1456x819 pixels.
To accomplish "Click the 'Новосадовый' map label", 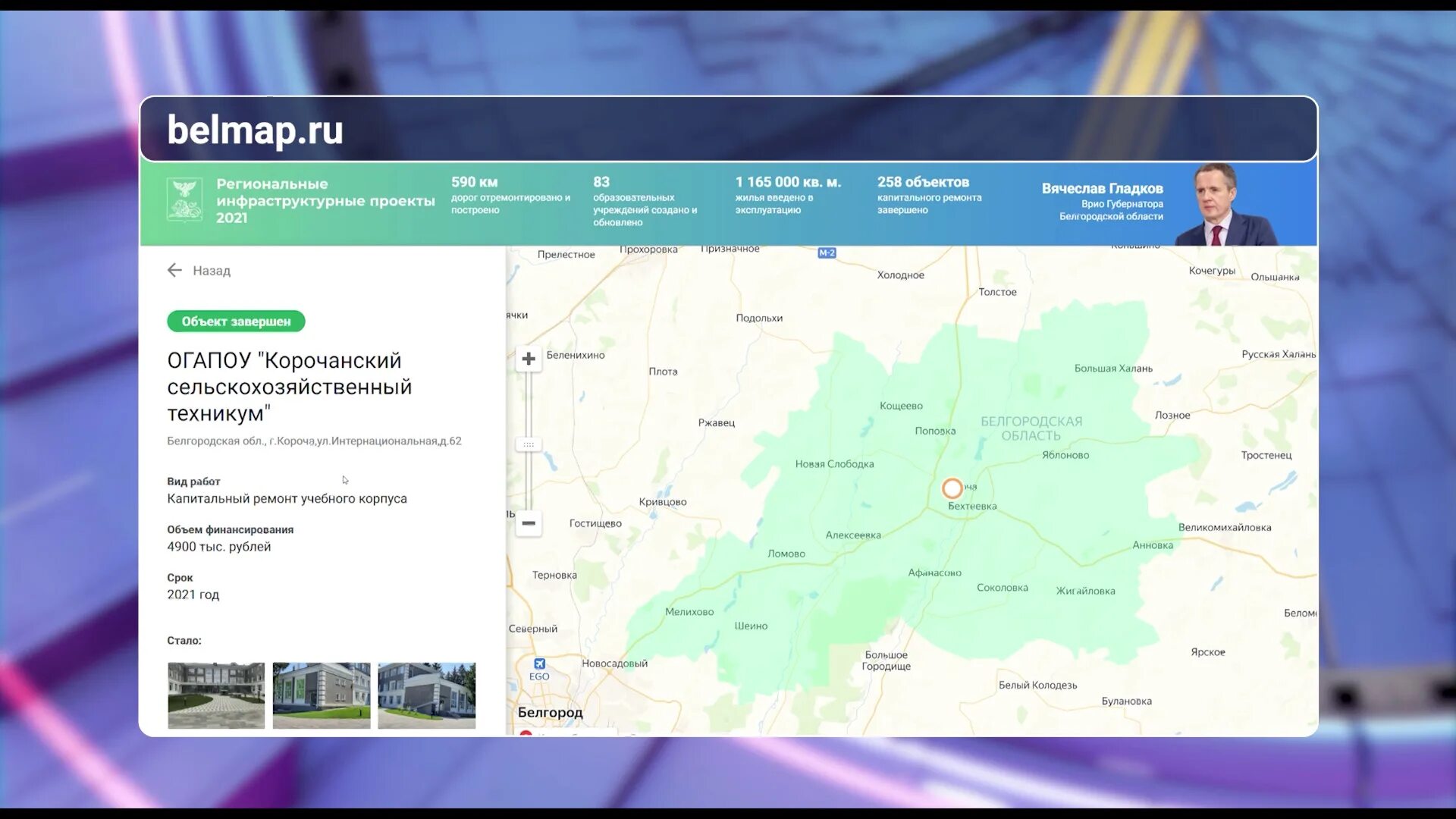I will [614, 664].
